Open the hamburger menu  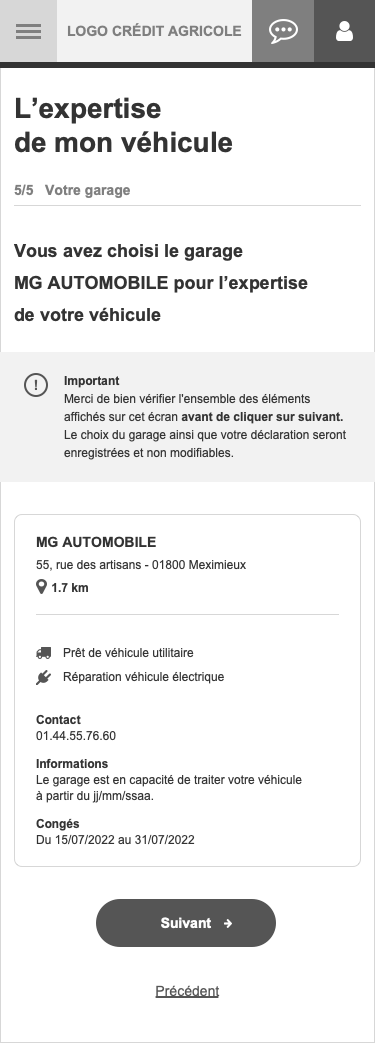[x=28, y=31]
